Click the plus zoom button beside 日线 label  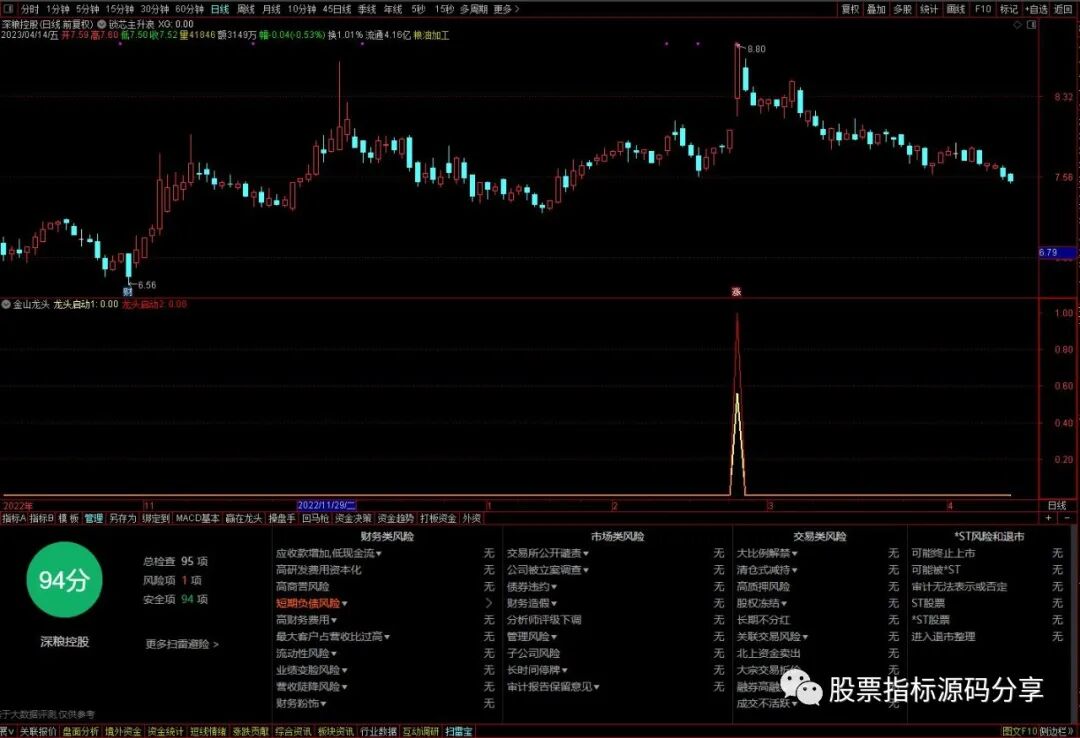click(x=1049, y=517)
